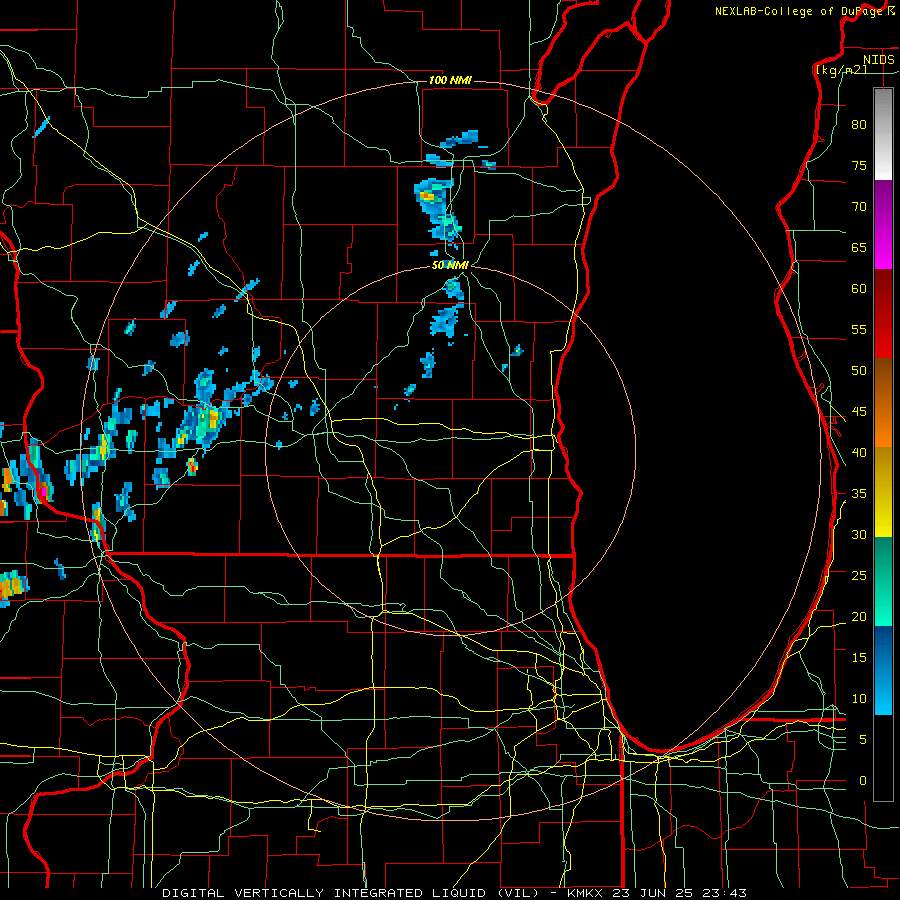Click the "KMKX" radar site identifier
Viewport: 900px width, 900px height.
[586, 893]
